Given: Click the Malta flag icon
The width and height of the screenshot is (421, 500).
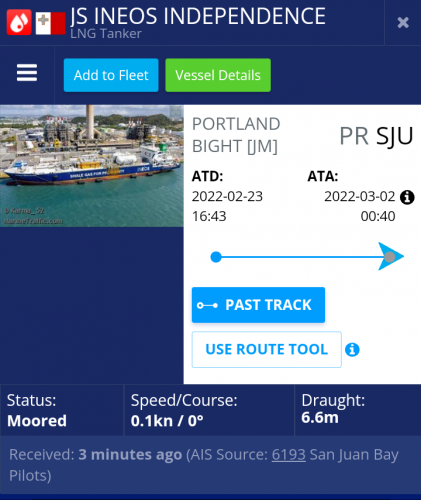Looking at the screenshot, I should click(51, 23).
